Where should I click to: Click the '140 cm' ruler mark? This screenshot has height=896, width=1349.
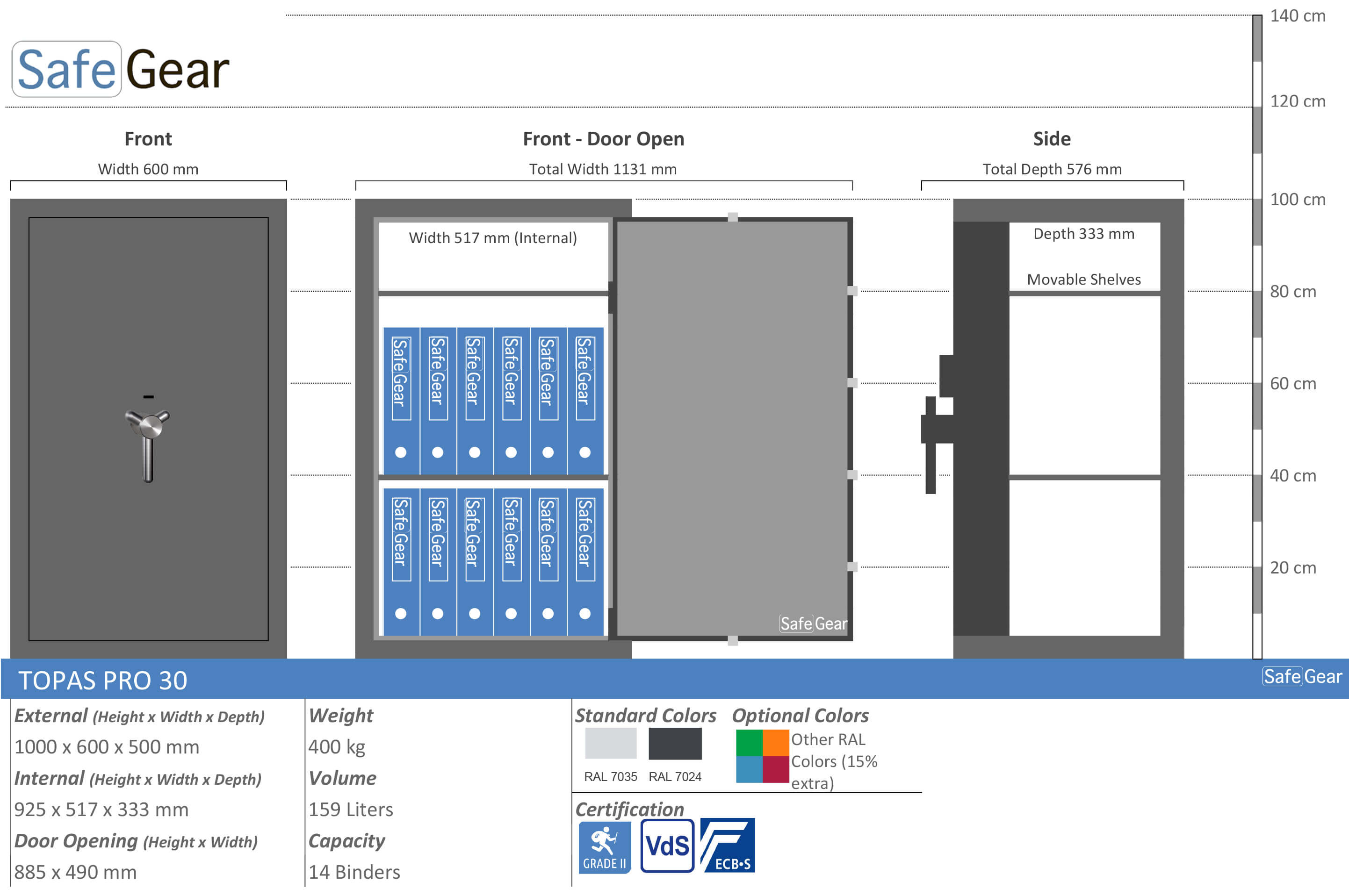(x=1298, y=16)
